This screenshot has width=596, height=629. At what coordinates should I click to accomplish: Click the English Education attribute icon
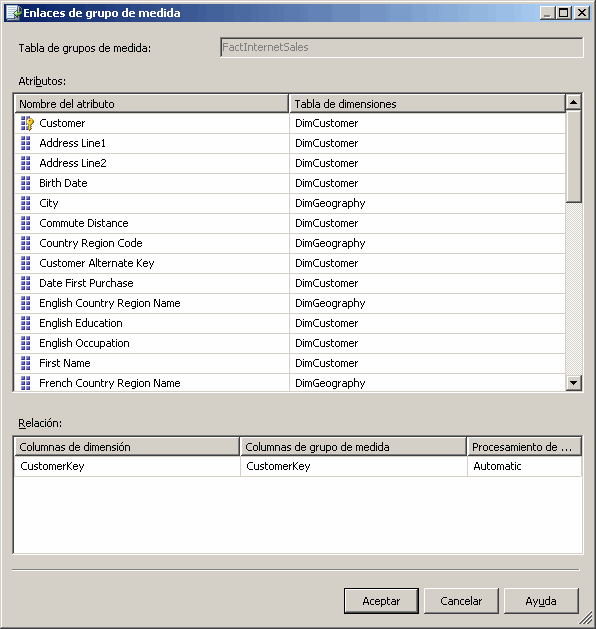pos(26,323)
